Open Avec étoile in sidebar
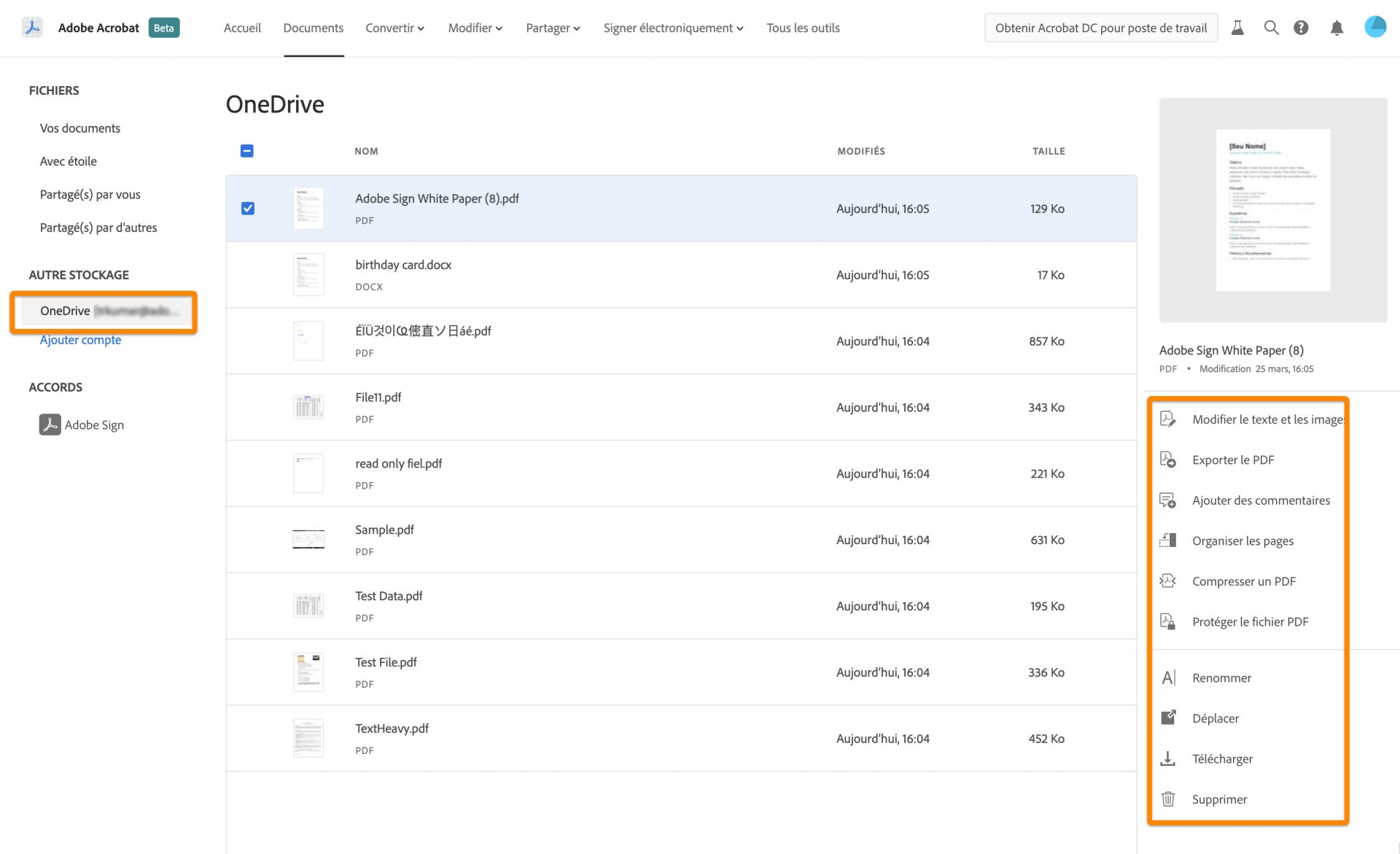Screen dimensions: 1400x854 (68, 161)
